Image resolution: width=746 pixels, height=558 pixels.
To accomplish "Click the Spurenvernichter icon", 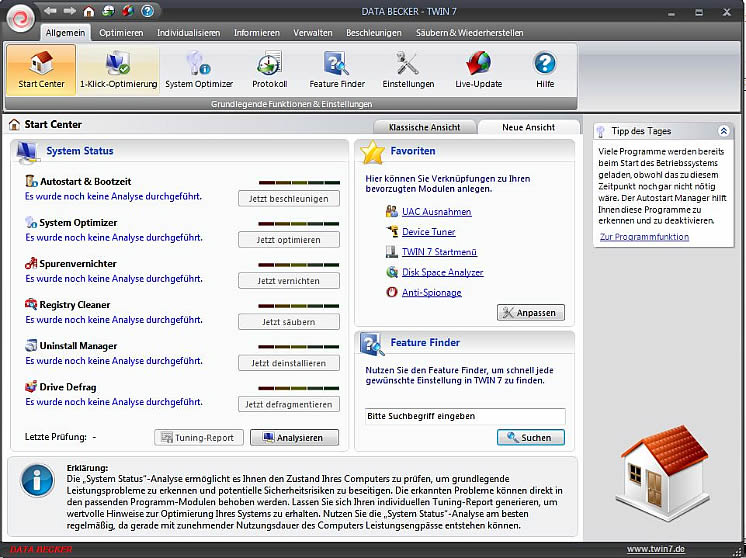I will pyautogui.click(x=31, y=263).
